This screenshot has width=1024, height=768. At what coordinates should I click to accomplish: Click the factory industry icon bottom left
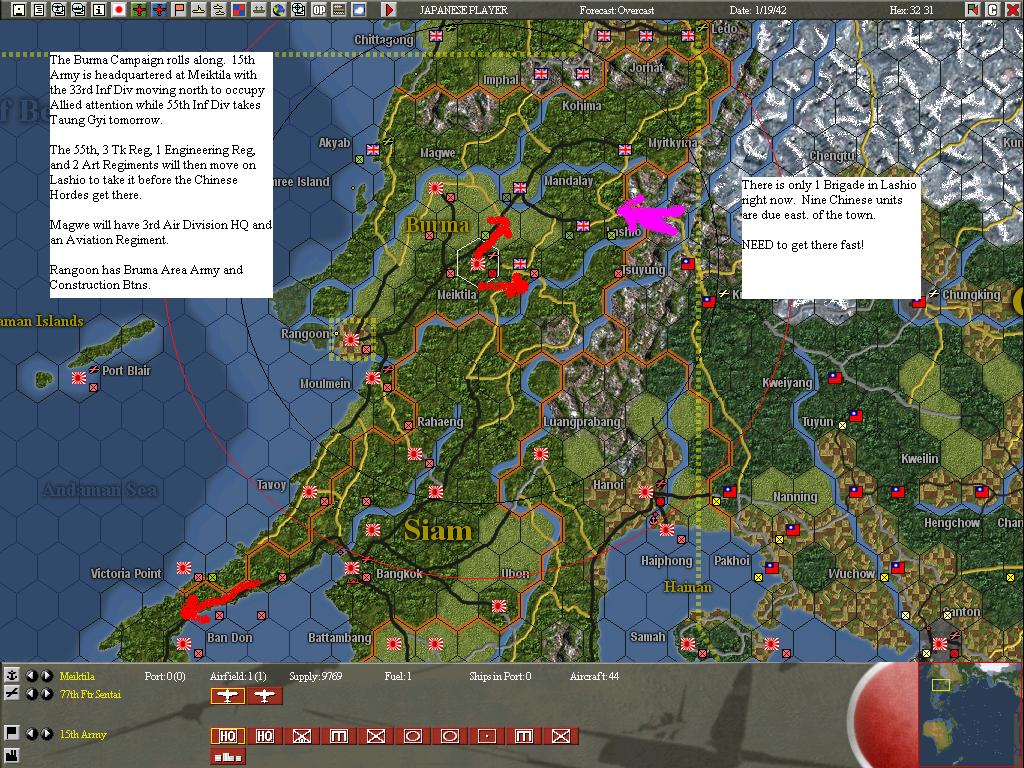click(x=11, y=758)
